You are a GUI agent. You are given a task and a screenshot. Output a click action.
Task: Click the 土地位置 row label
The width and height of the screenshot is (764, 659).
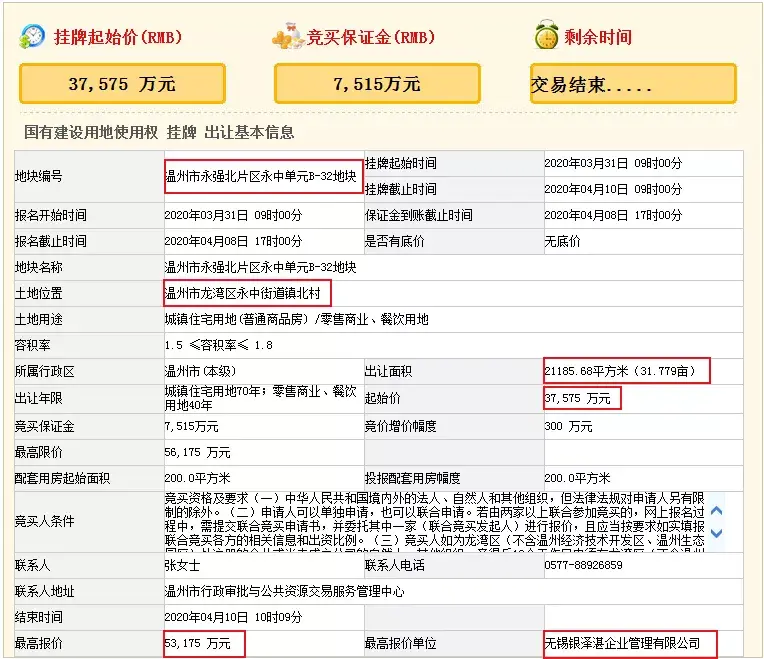pyautogui.click(x=38, y=293)
